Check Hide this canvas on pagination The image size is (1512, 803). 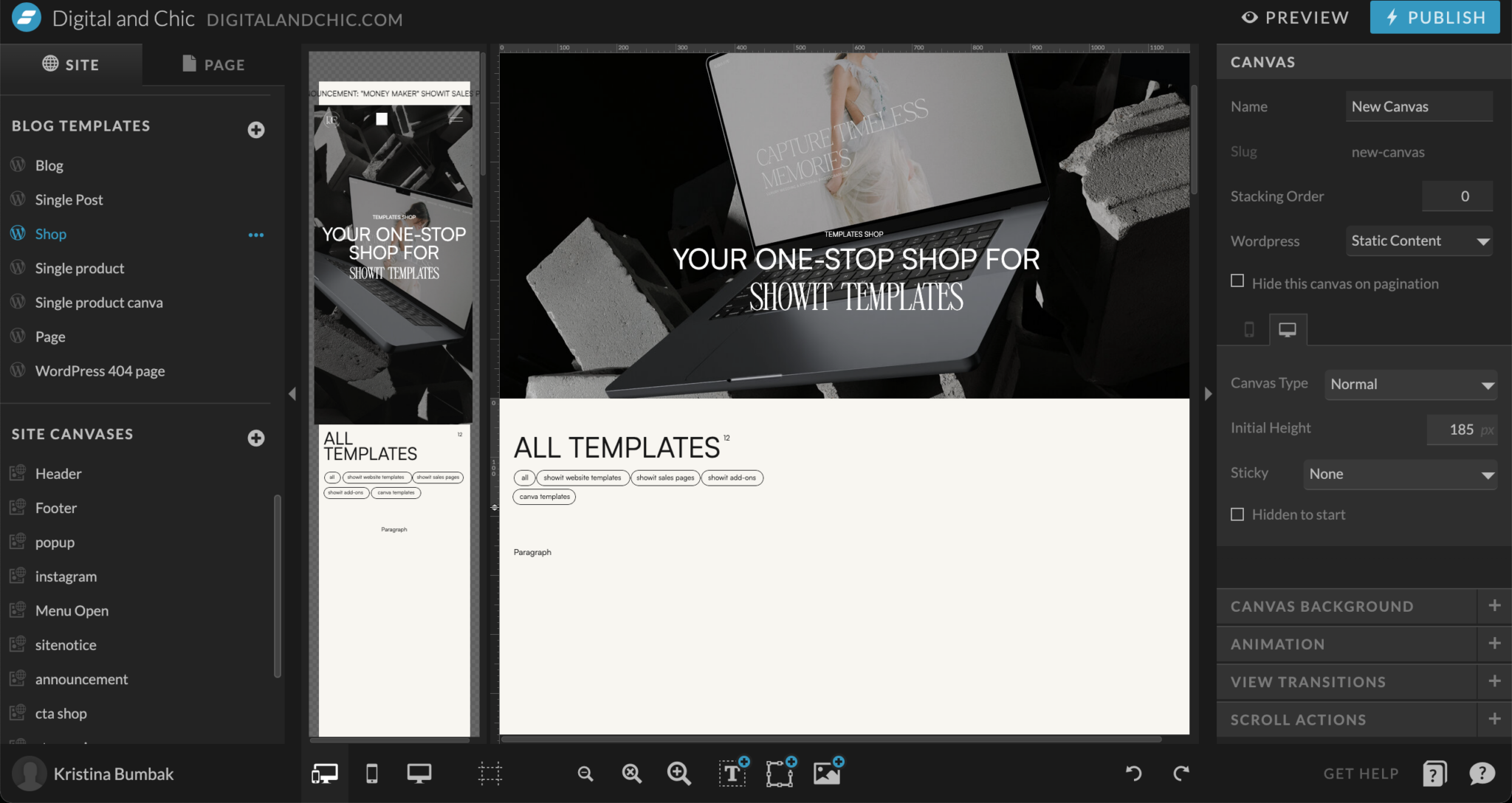click(1237, 280)
